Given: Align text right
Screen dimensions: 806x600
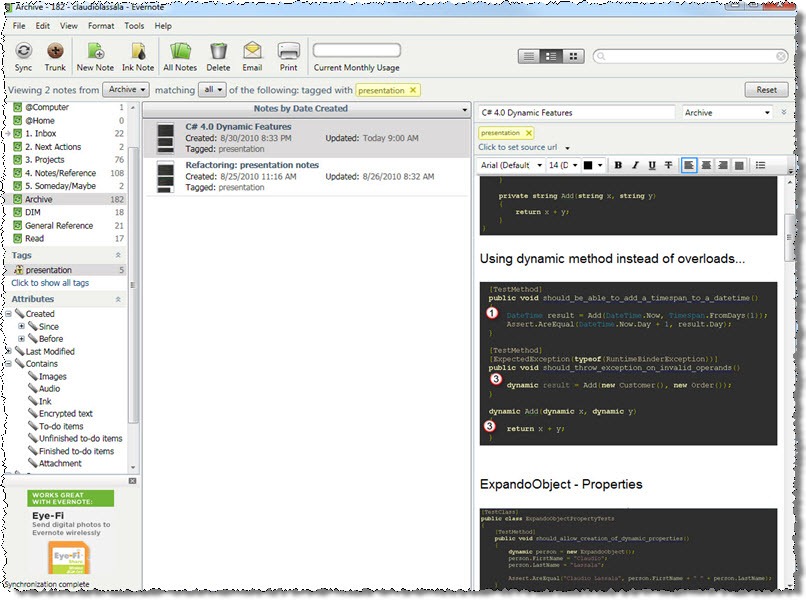Looking at the screenshot, I should (723, 165).
